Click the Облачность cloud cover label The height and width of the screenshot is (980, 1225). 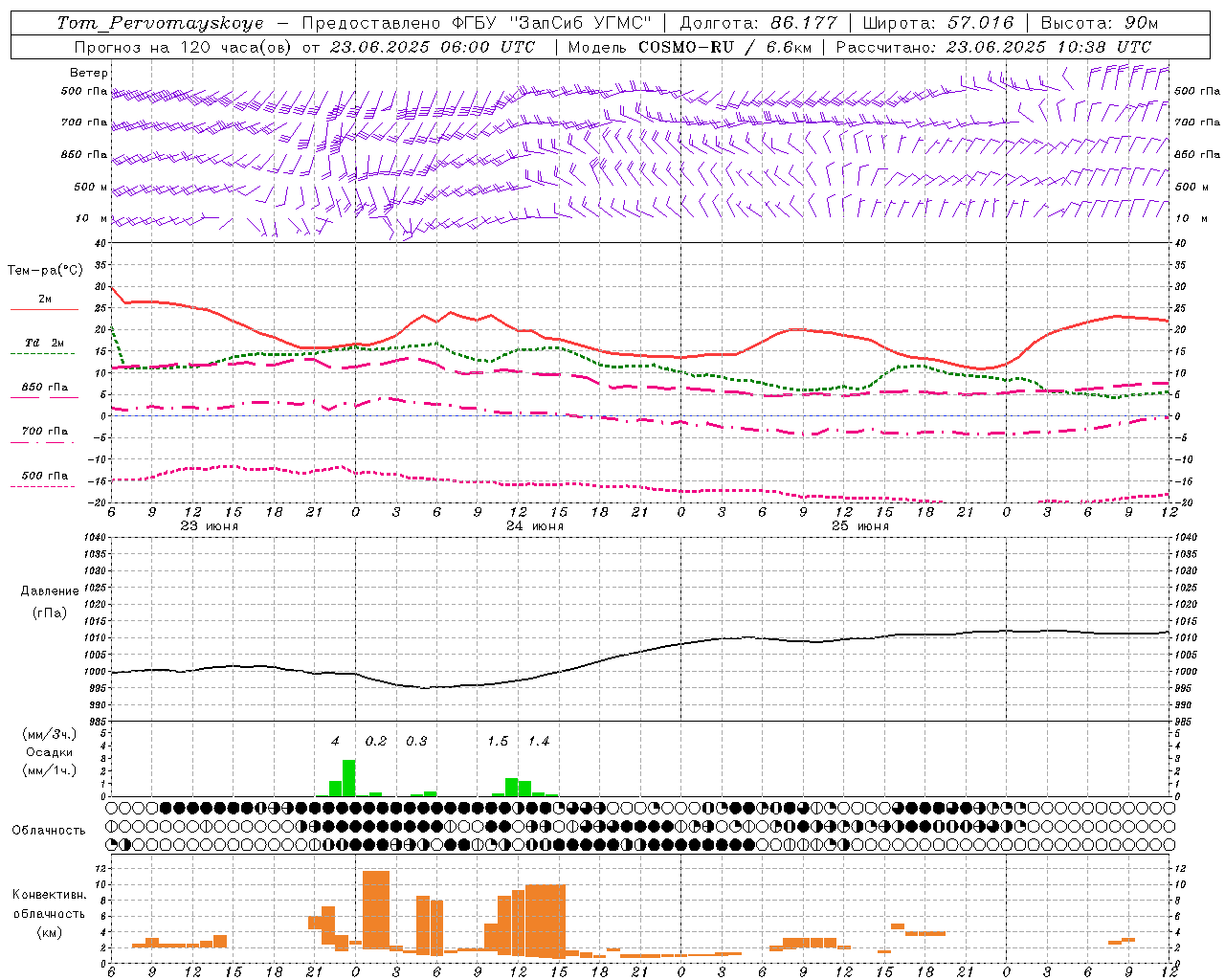pyautogui.click(x=49, y=831)
